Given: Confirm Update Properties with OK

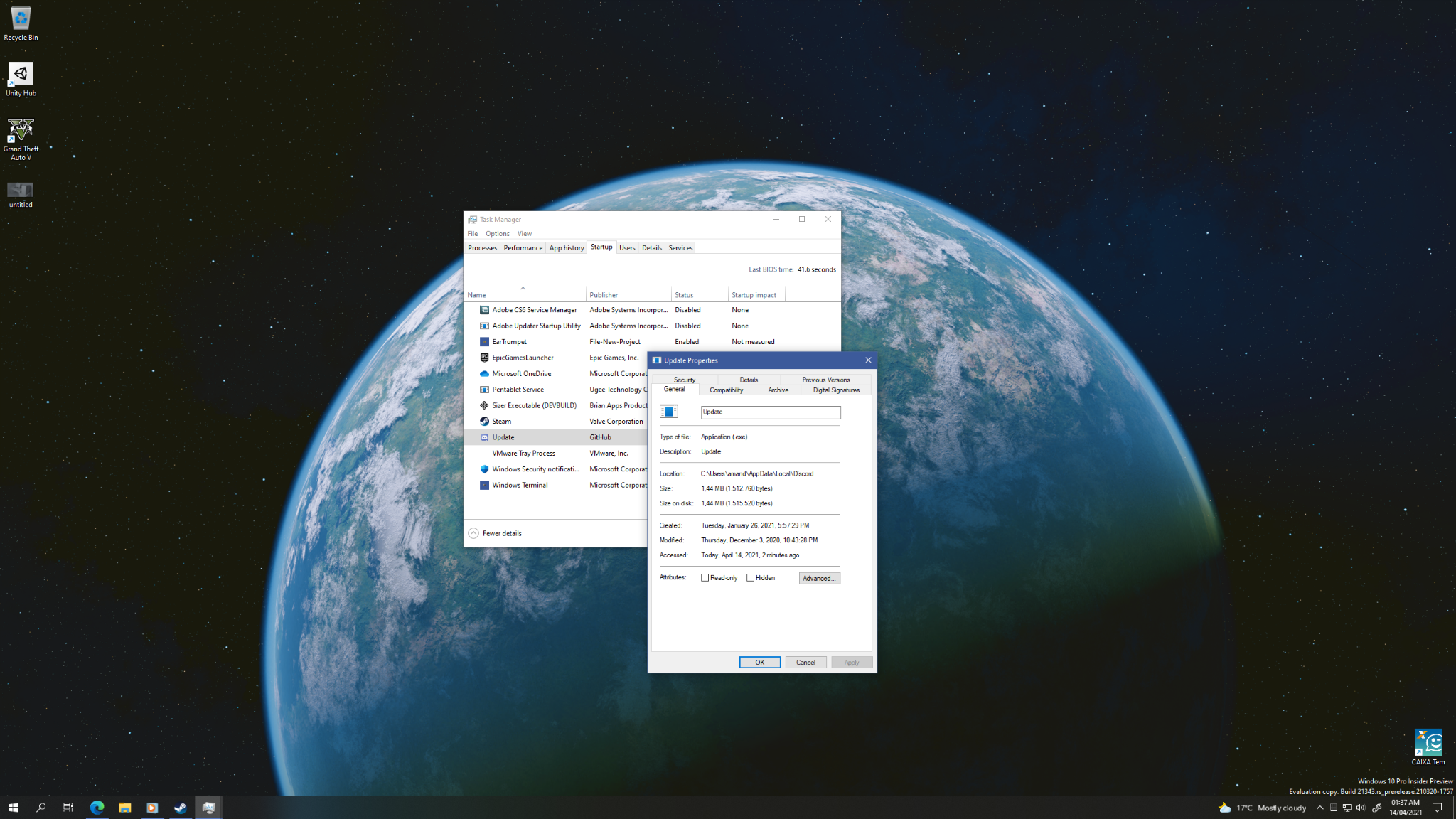Looking at the screenshot, I should tap(760, 662).
